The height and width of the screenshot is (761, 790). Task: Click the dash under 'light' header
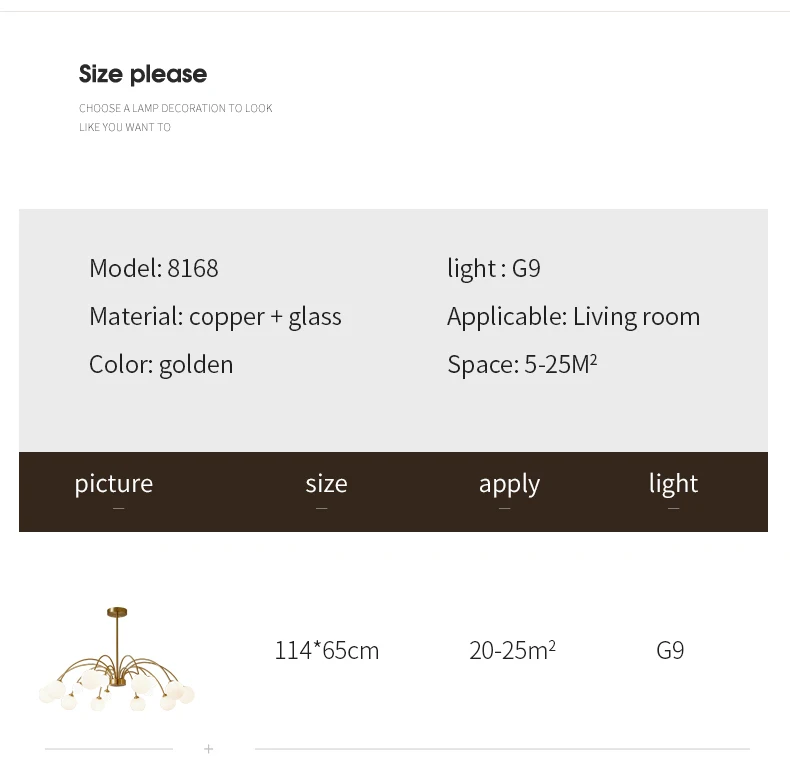(x=673, y=509)
